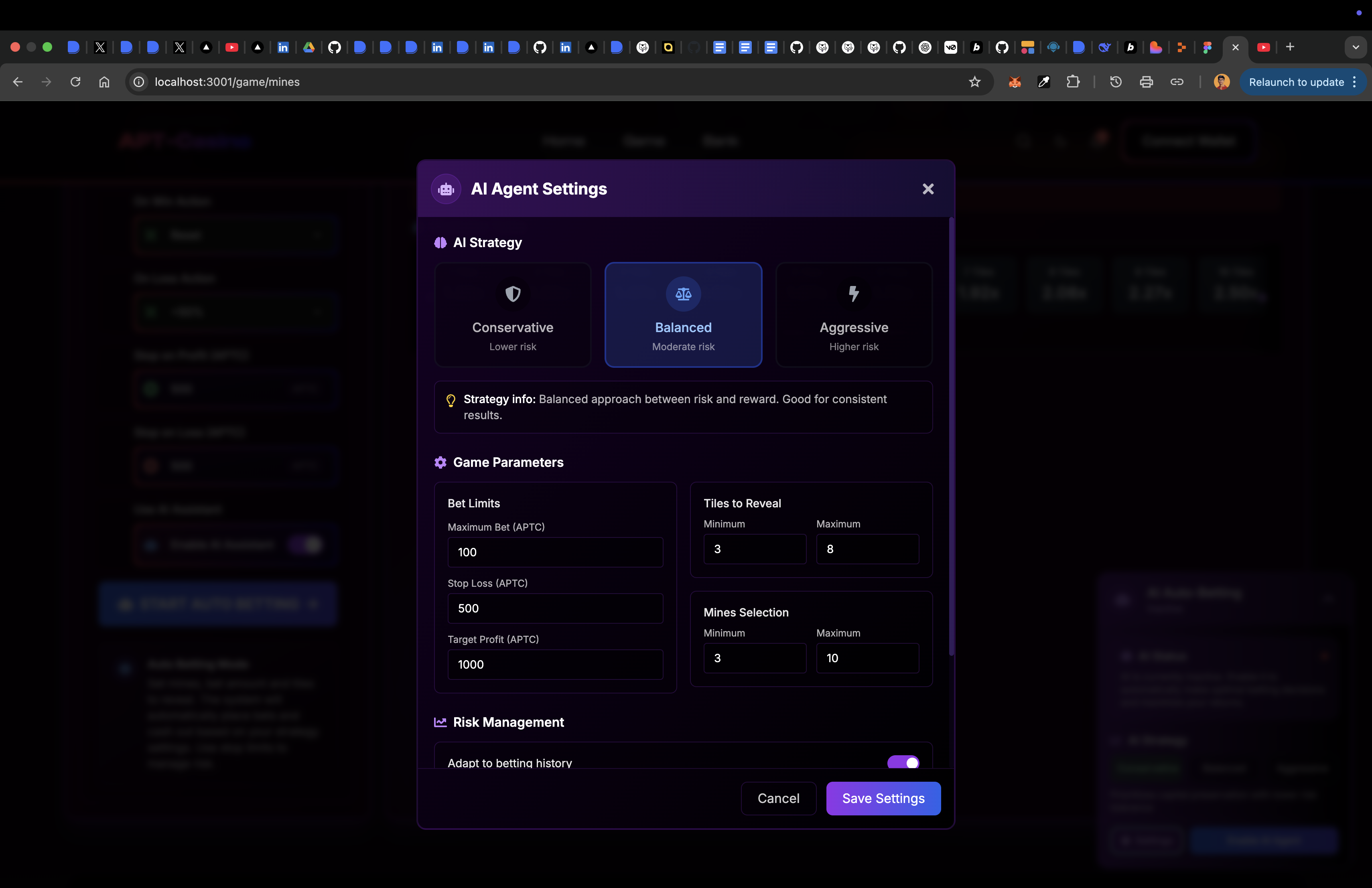Screen dimensions: 1372x888
Task: Expand the tab search dropdown arrow
Action: tap(1355, 47)
